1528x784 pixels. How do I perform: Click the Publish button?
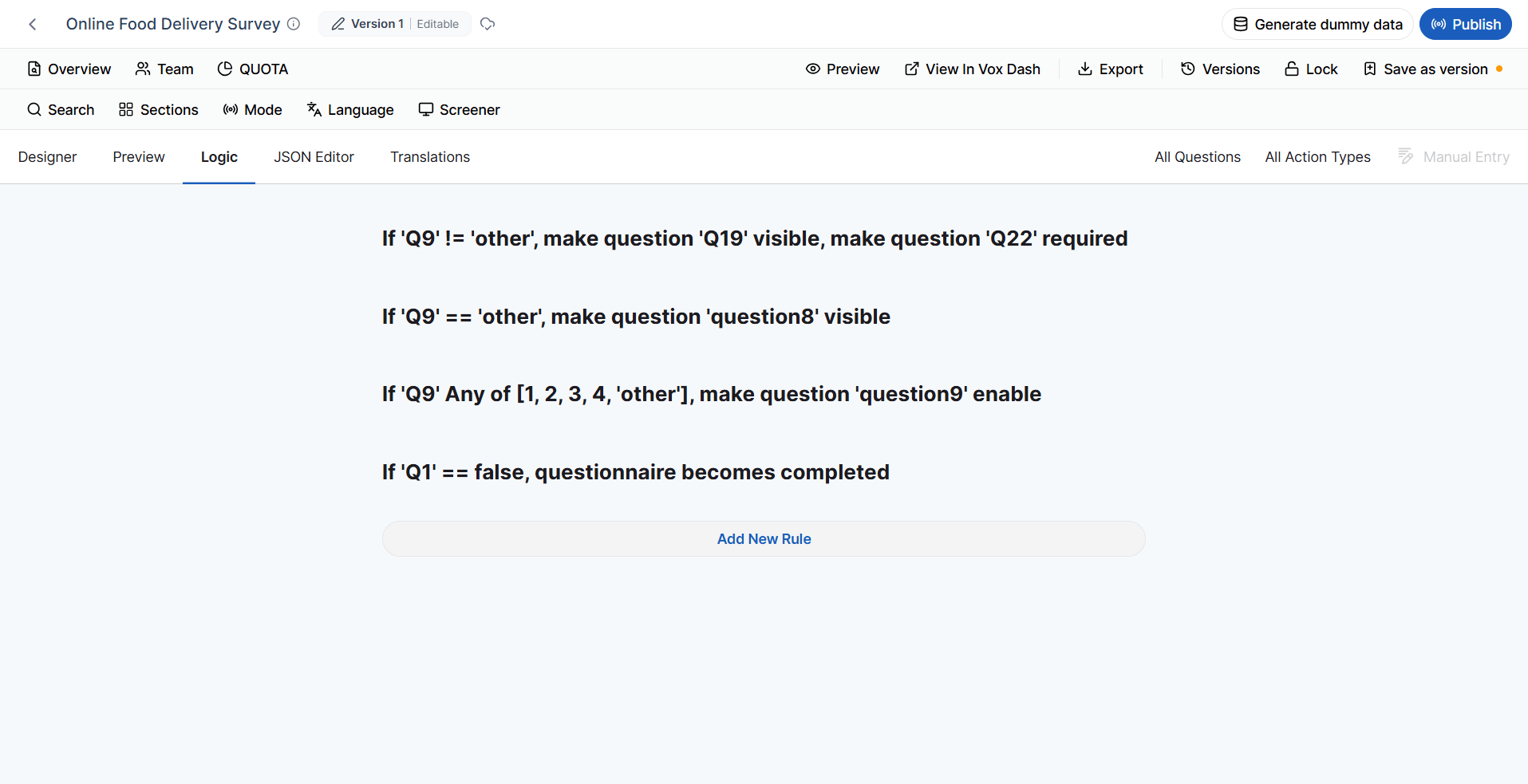(x=1465, y=24)
